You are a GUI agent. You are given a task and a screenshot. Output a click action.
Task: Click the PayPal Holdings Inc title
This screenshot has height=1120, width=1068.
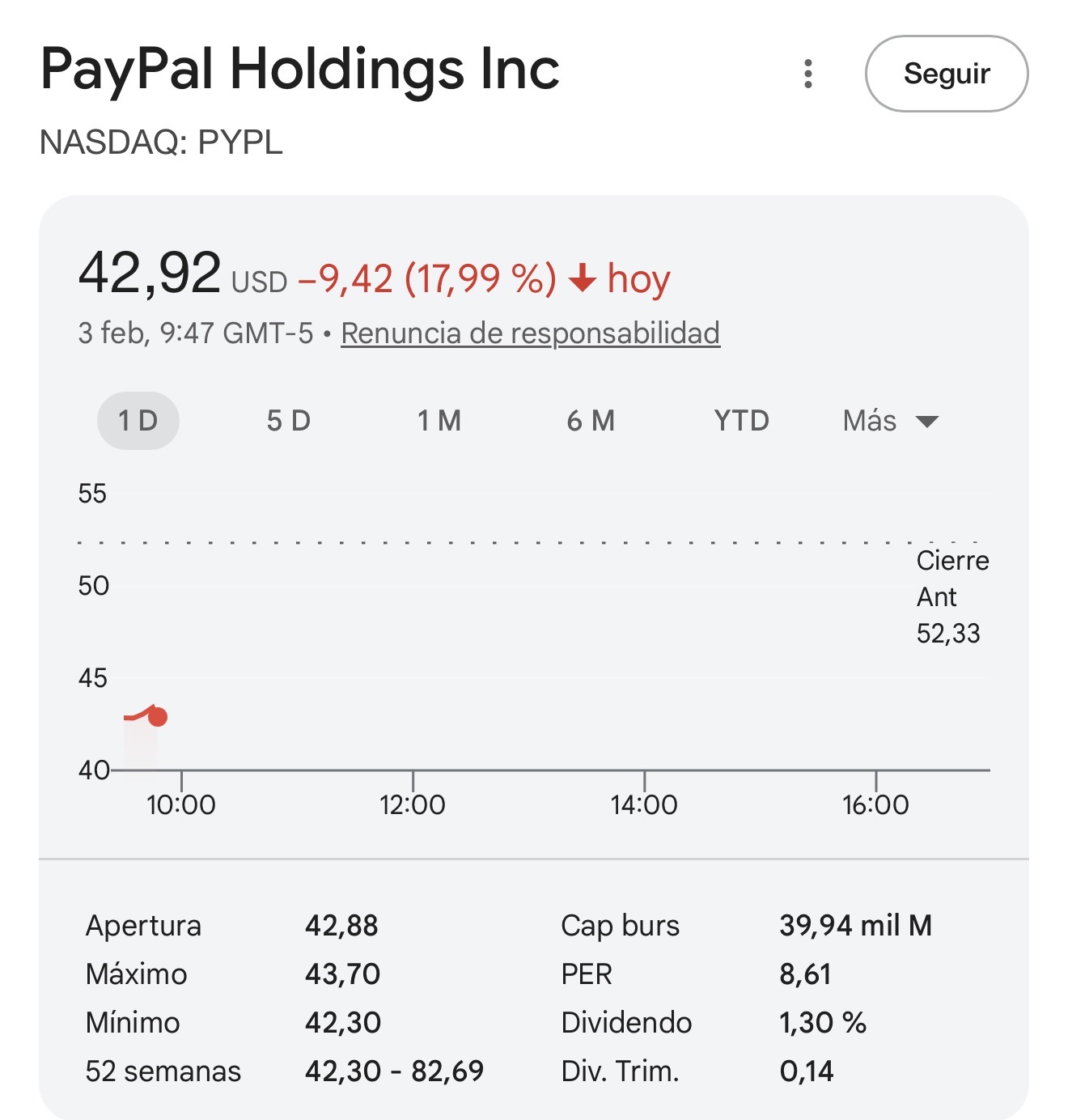pos(299,69)
